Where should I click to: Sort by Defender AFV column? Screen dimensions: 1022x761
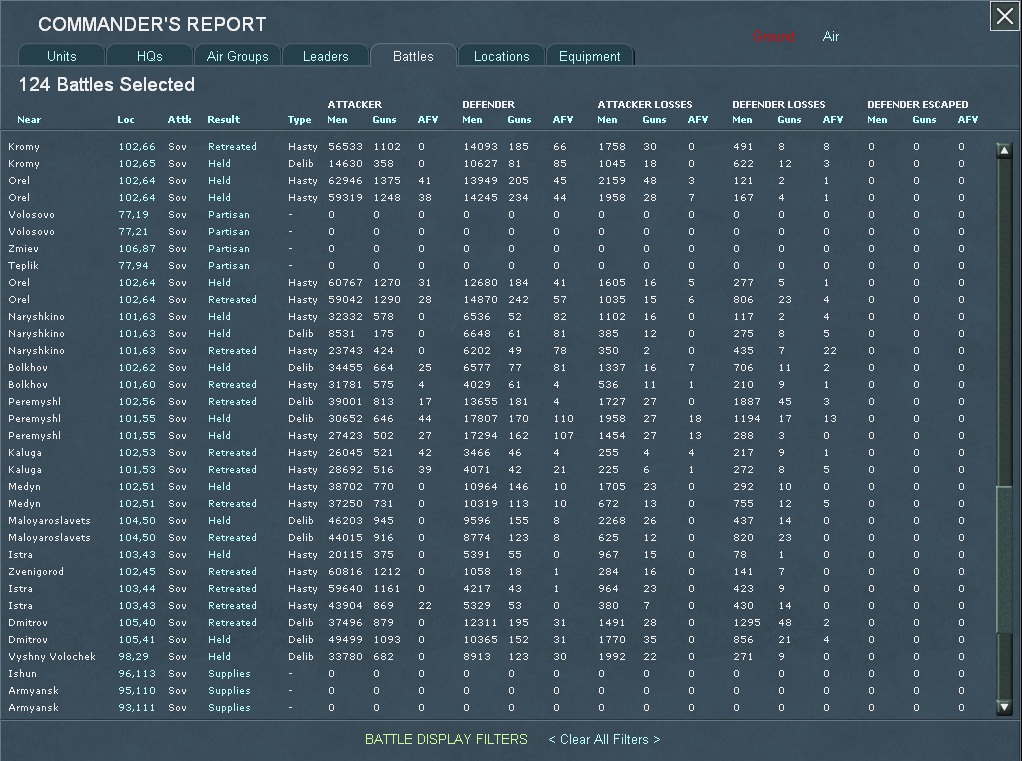coord(562,119)
